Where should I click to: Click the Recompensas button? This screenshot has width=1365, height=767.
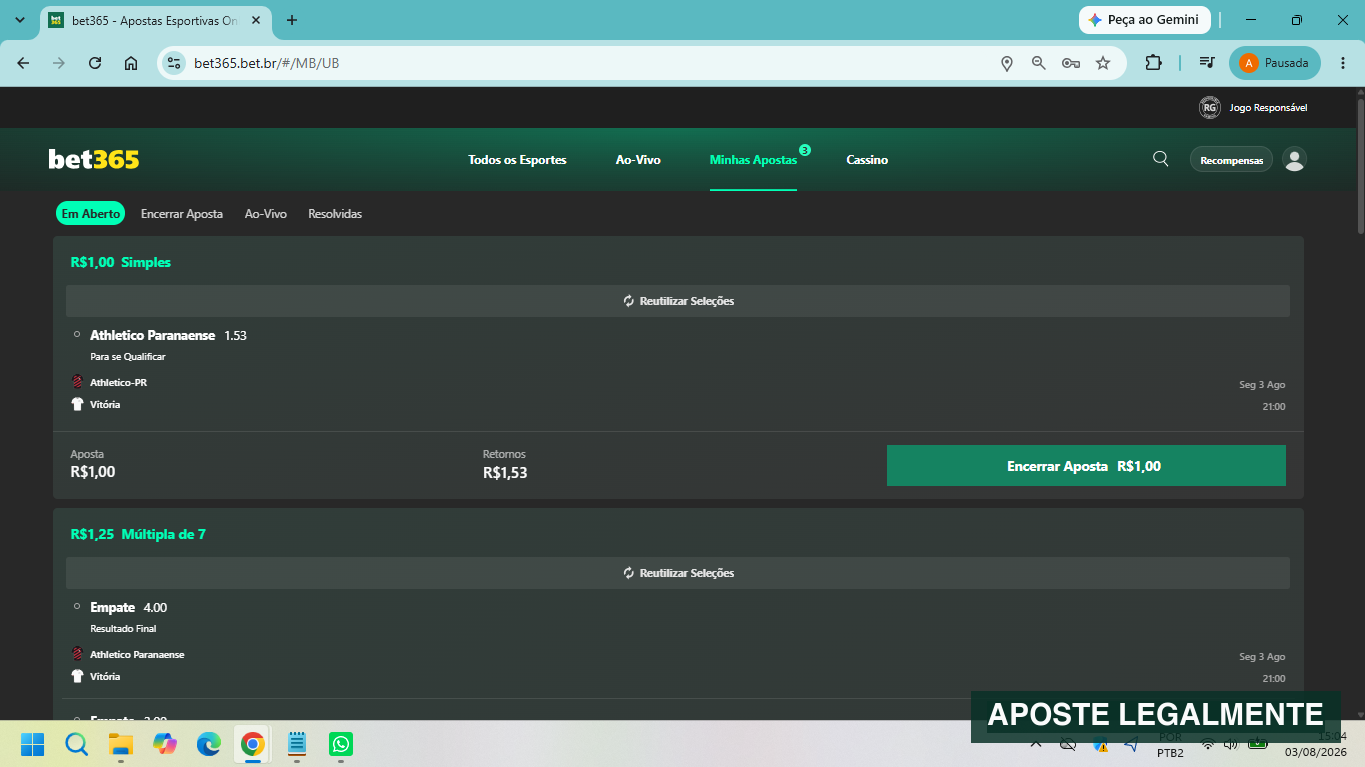click(x=1231, y=160)
